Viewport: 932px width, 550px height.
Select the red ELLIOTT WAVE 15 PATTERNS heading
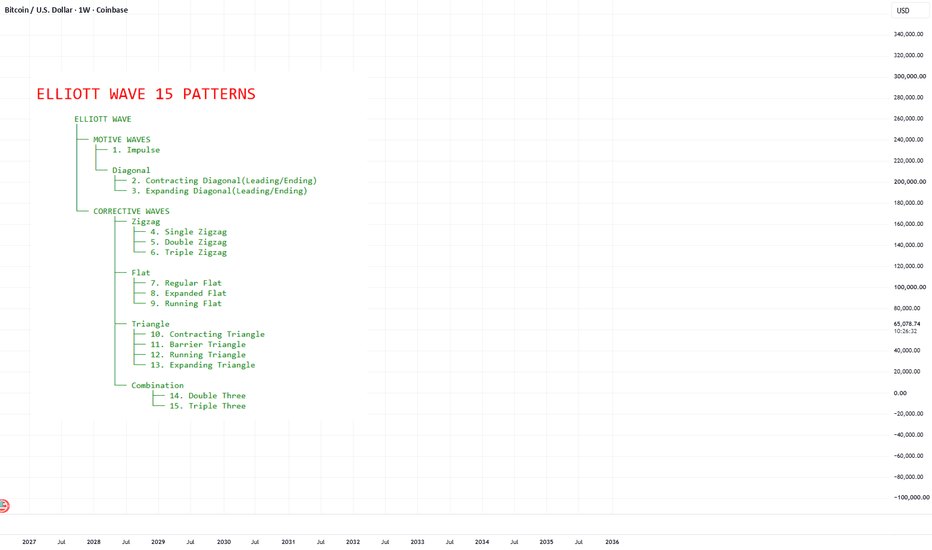tap(146, 94)
